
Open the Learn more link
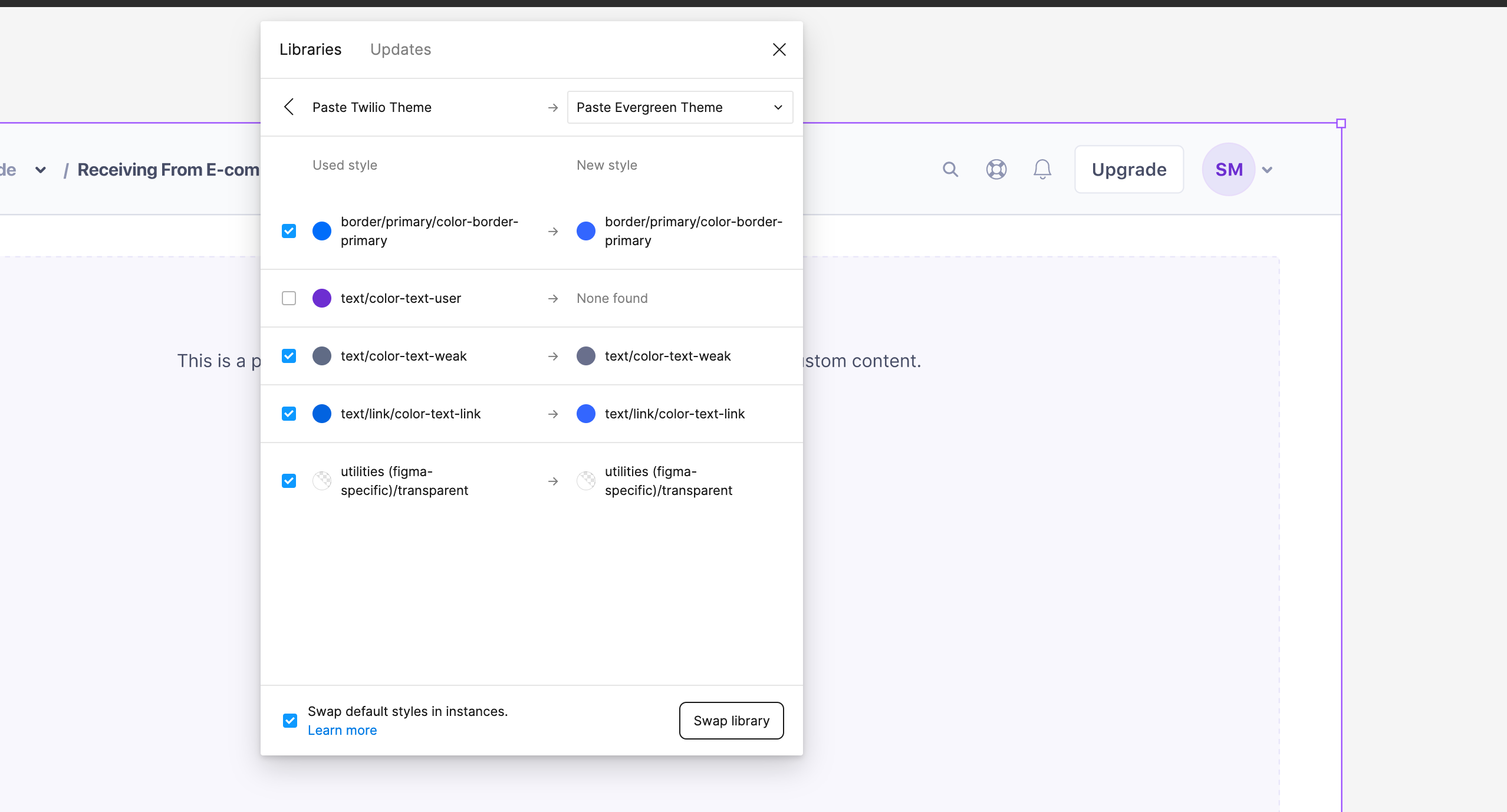pos(342,730)
